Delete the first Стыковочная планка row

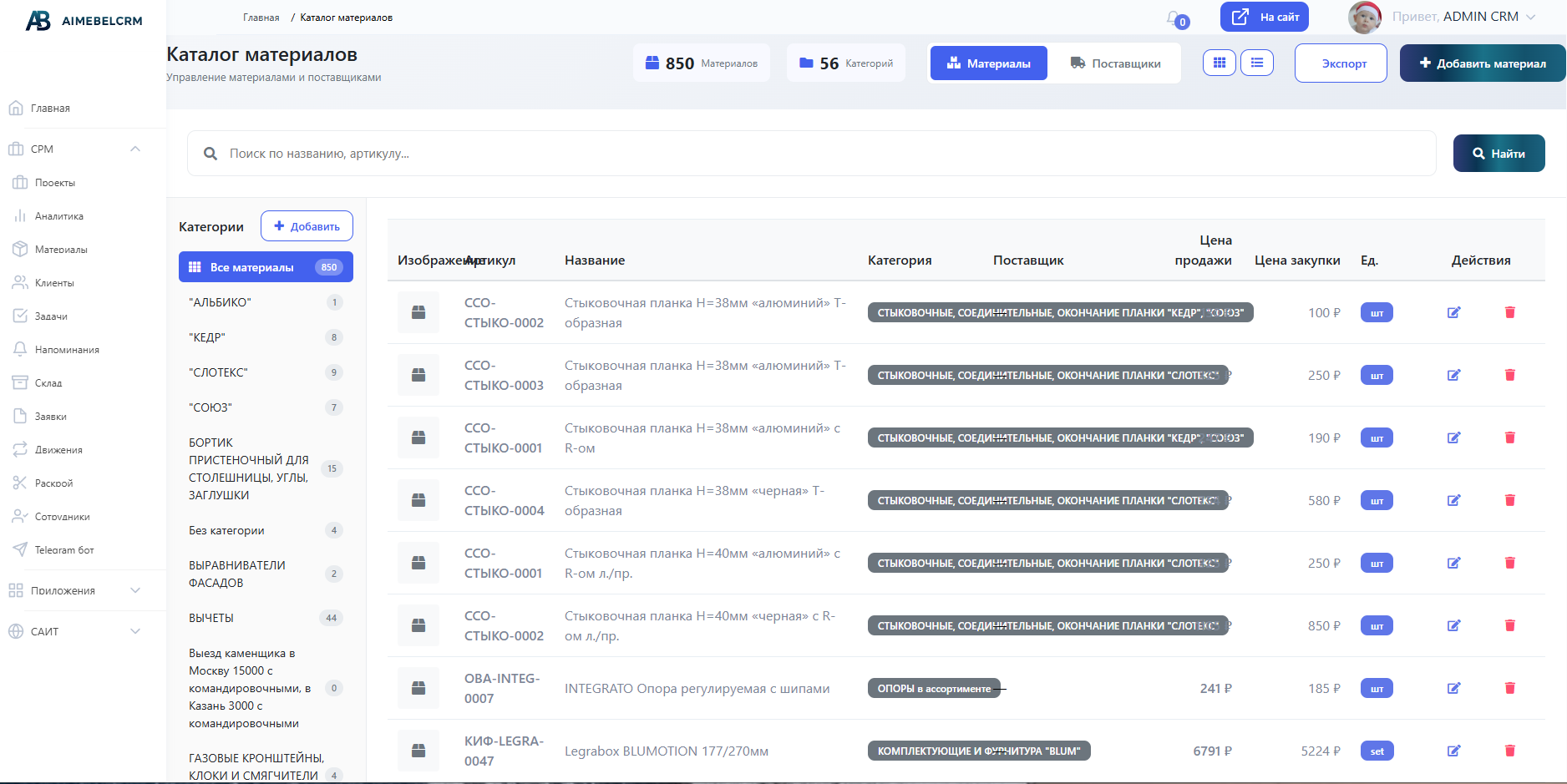point(1509,312)
